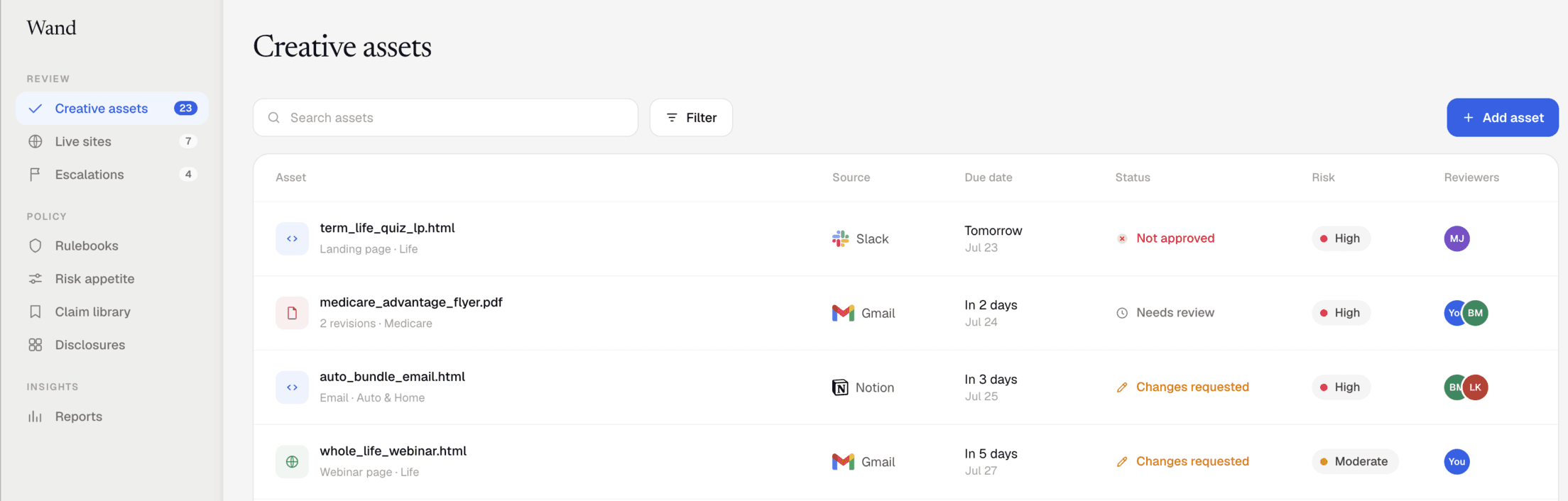Click the Gmail icon in medicare flyer row

(843, 313)
